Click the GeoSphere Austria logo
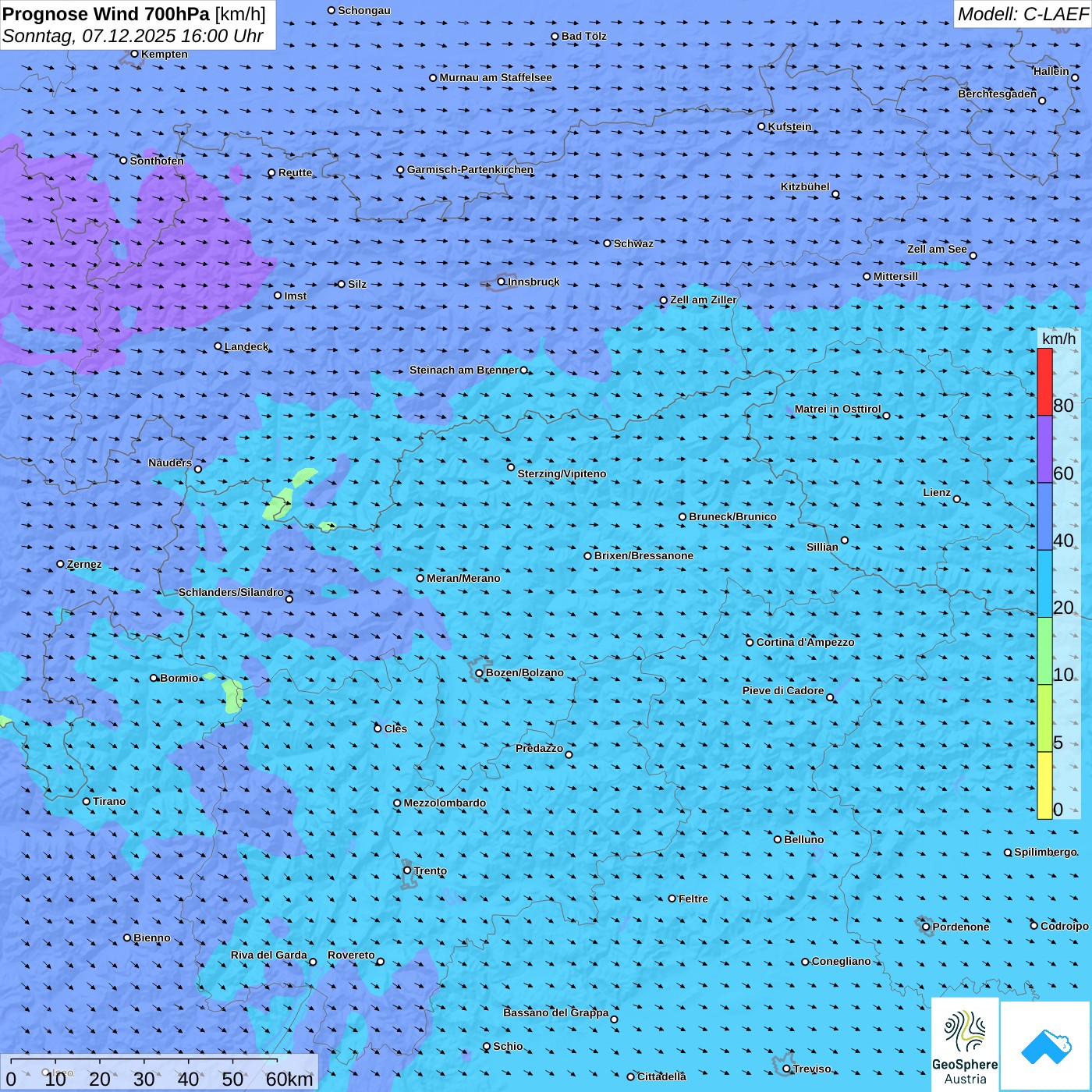 (x=965, y=1044)
